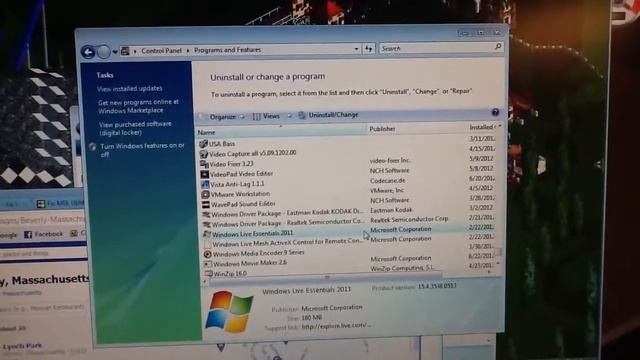Click the Back navigation arrow button
This screenshot has width=640, height=360.
(x=88, y=52)
